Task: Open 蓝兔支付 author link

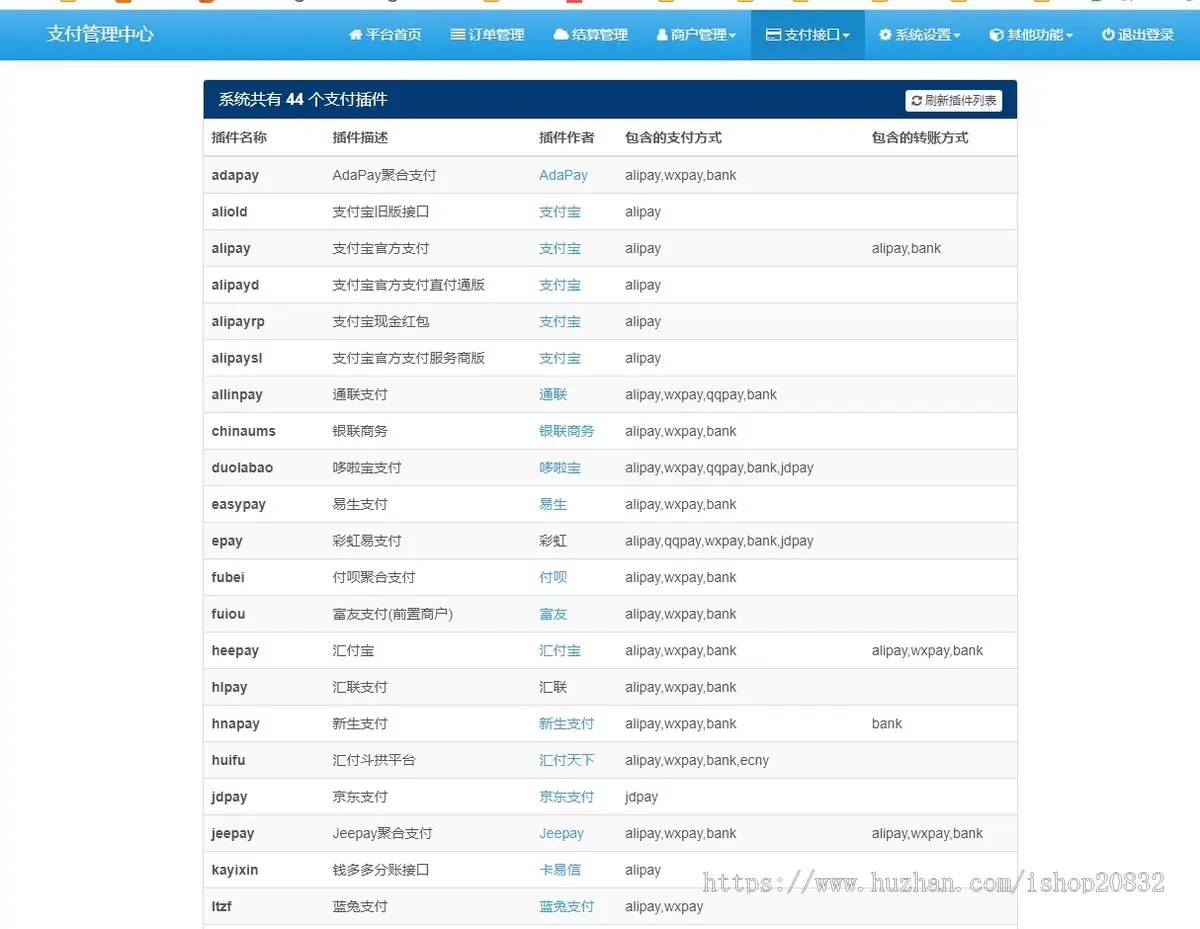Action: tap(567, 906)
